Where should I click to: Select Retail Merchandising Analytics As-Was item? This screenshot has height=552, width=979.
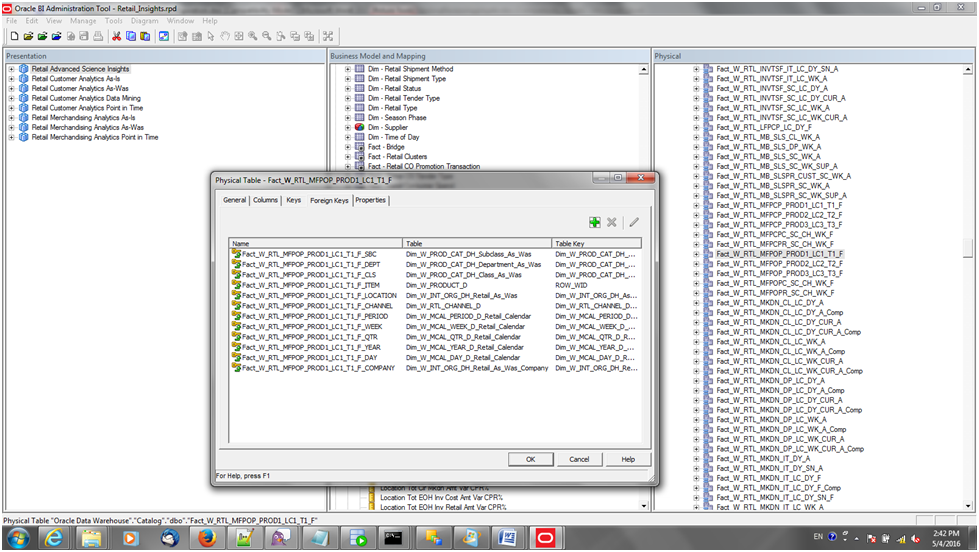(x=87, y=127)
